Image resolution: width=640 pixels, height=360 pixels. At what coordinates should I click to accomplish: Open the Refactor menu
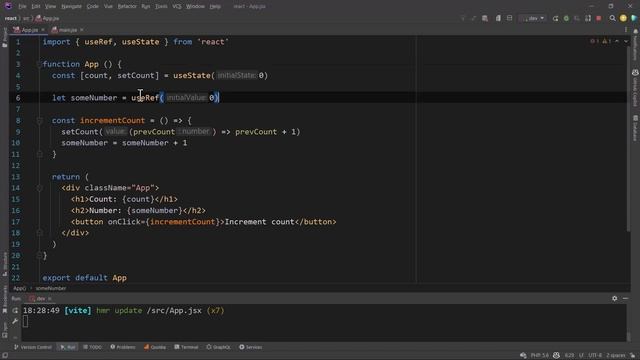click(127, 7)
